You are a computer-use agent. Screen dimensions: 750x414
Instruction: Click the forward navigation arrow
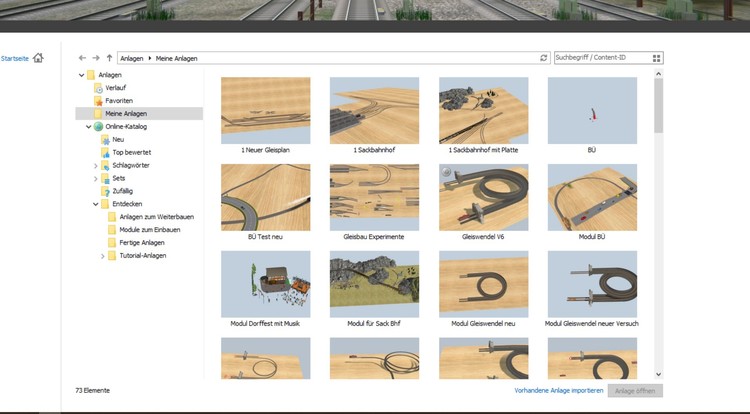coord(95,58)
